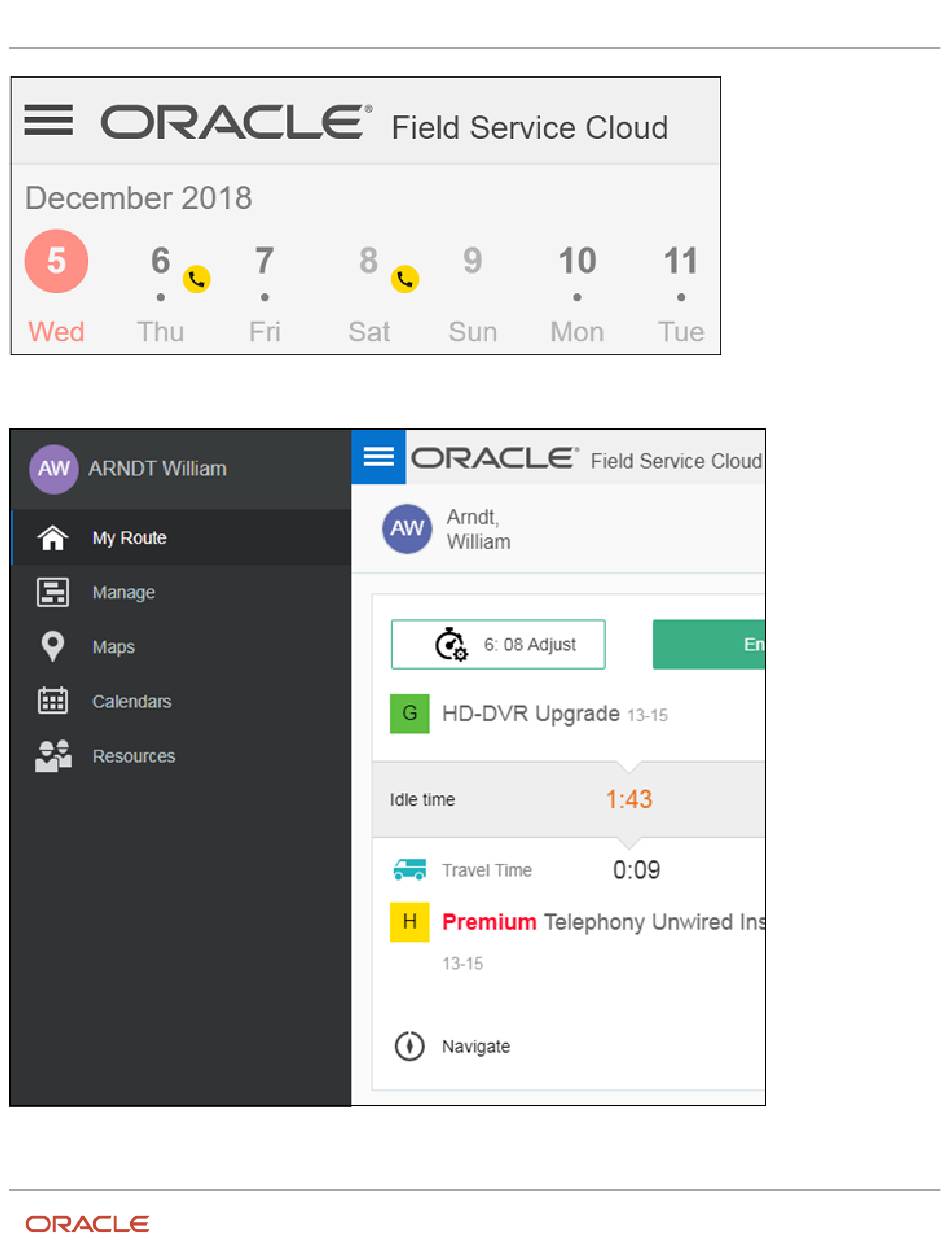Viewport: 950px width, 1260px height.
Task: Click the phone icon next to date 6
Action: tap(197, 280)
